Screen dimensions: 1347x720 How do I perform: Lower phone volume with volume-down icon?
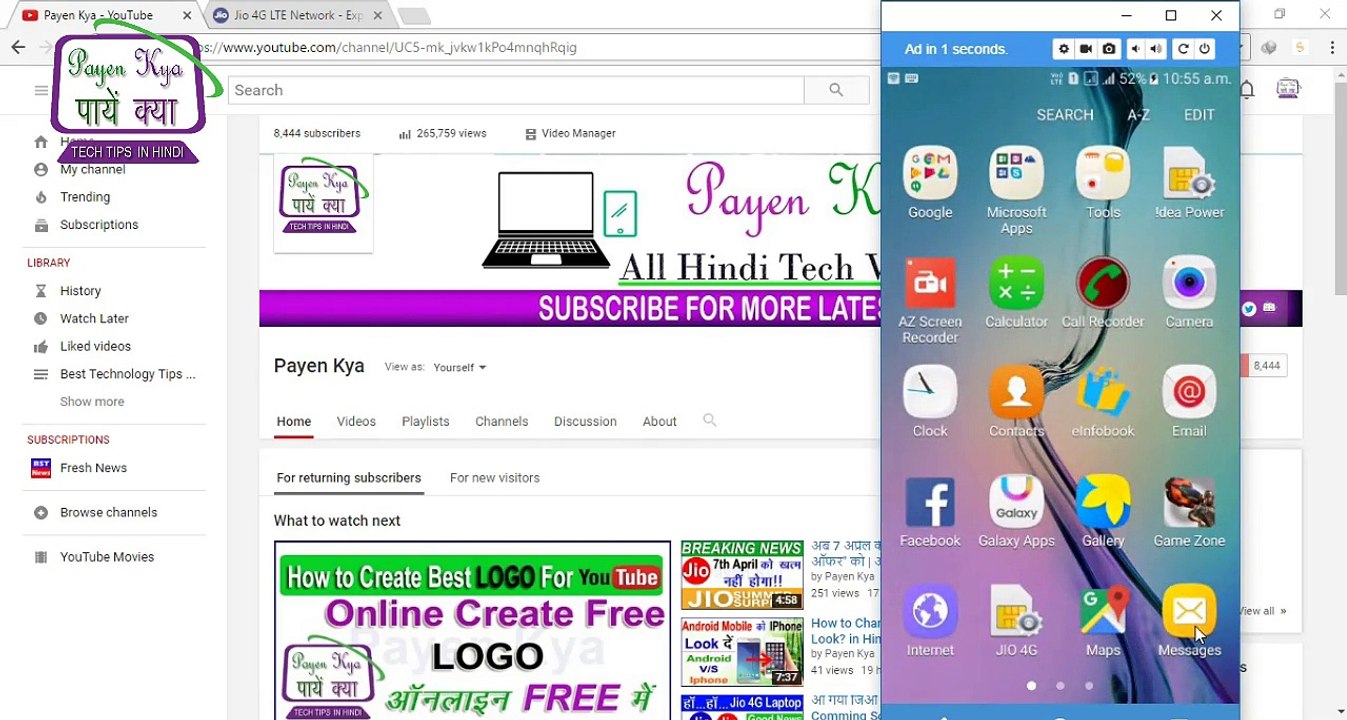(1135, 49)
